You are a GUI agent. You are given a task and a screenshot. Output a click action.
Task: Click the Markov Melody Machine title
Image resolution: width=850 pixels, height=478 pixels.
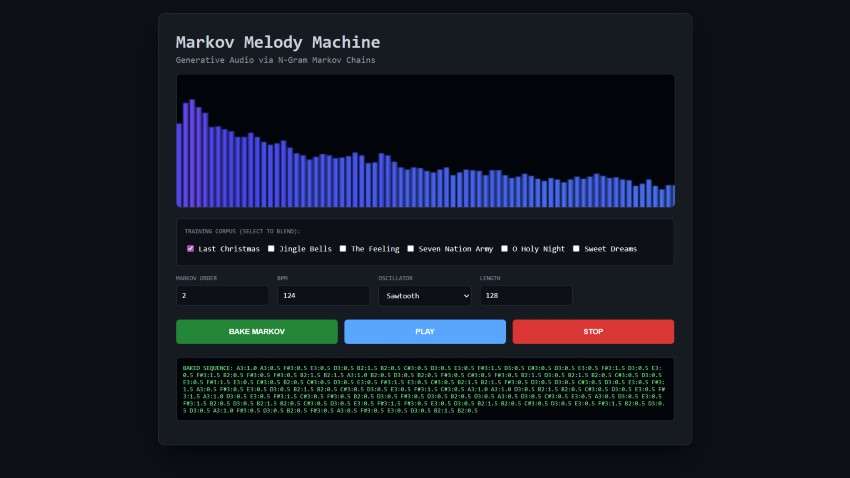[278, 42]
